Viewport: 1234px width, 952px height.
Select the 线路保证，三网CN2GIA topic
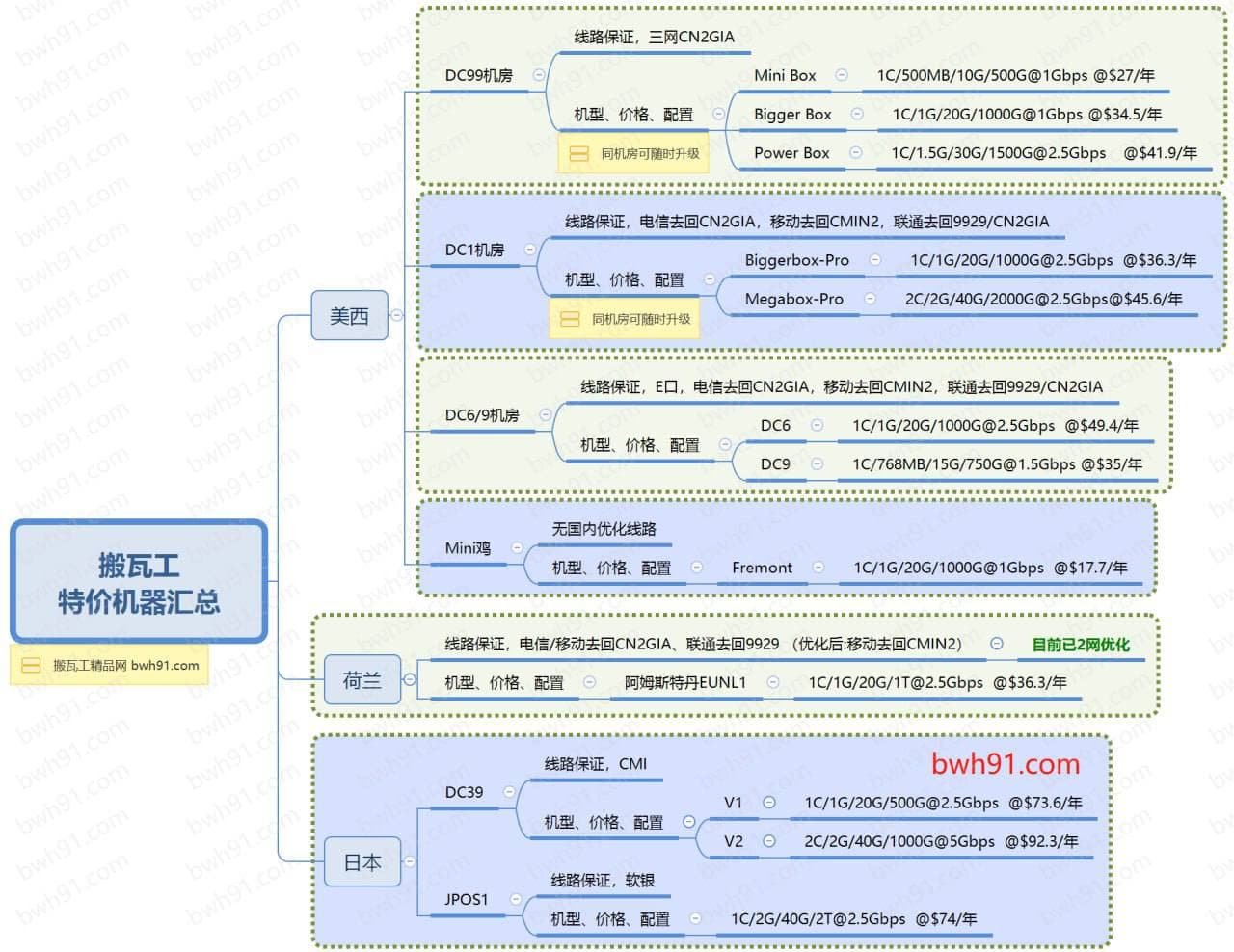[x=654, y=37]
